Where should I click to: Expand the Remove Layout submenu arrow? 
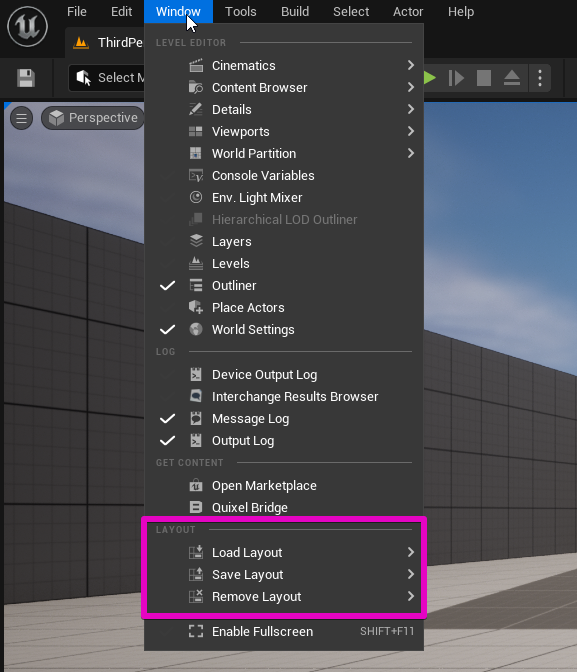click(411, 596)
